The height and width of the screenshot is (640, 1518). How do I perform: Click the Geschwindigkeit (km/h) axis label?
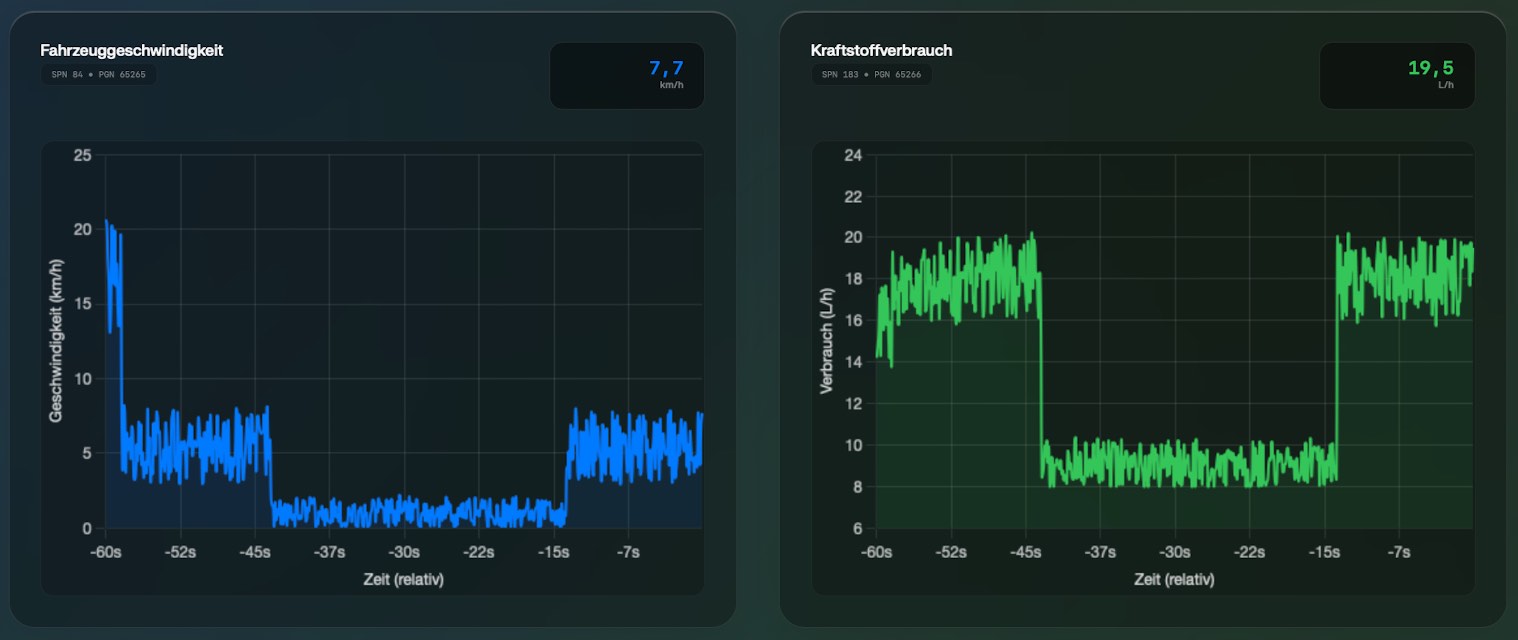pyautogui.click(x=56, y=341)
